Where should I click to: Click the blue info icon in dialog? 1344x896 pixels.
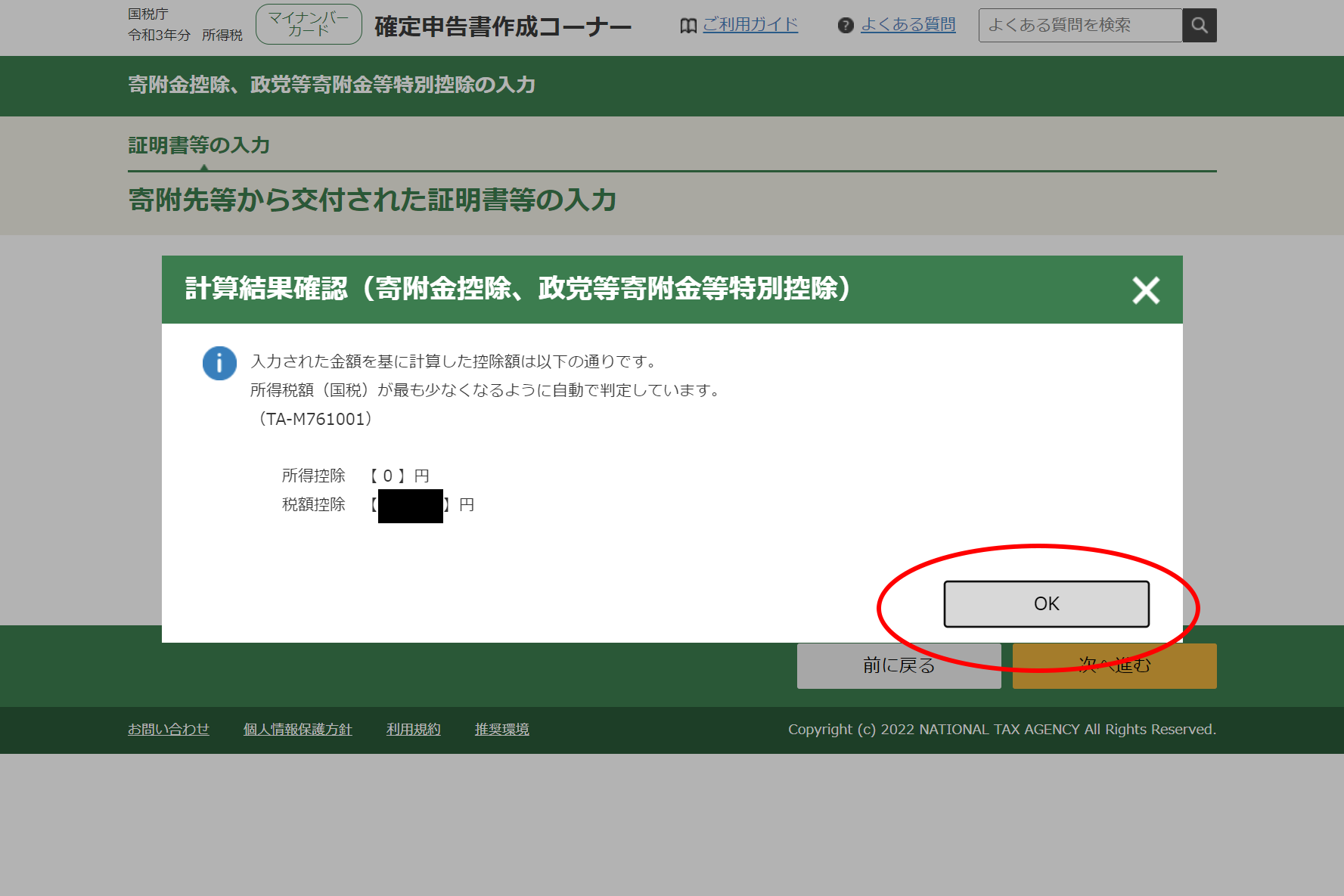(x=219, y=364)
